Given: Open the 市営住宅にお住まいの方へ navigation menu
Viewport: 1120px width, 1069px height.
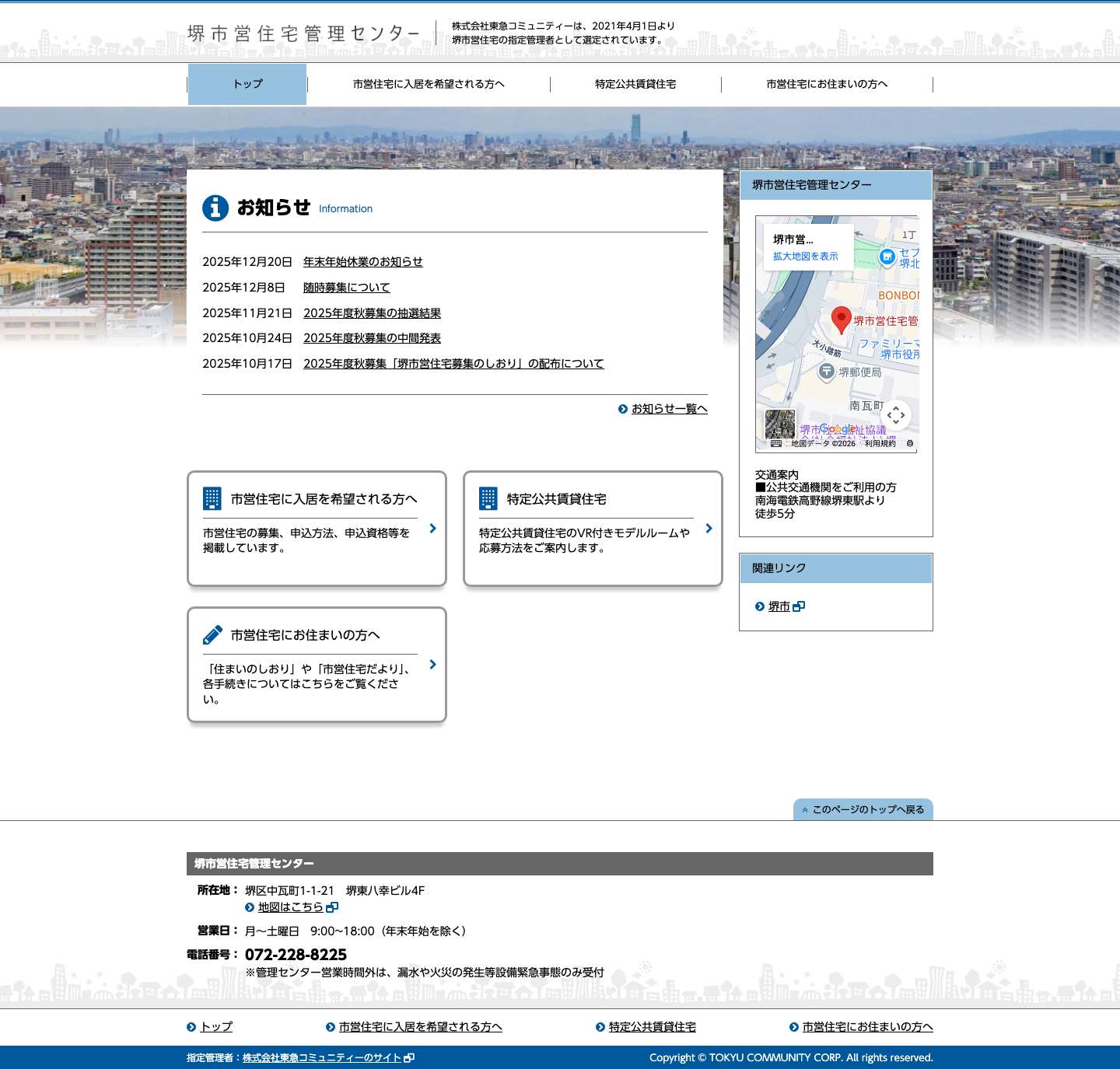Looking at the screenshot, I should [827, 84].
